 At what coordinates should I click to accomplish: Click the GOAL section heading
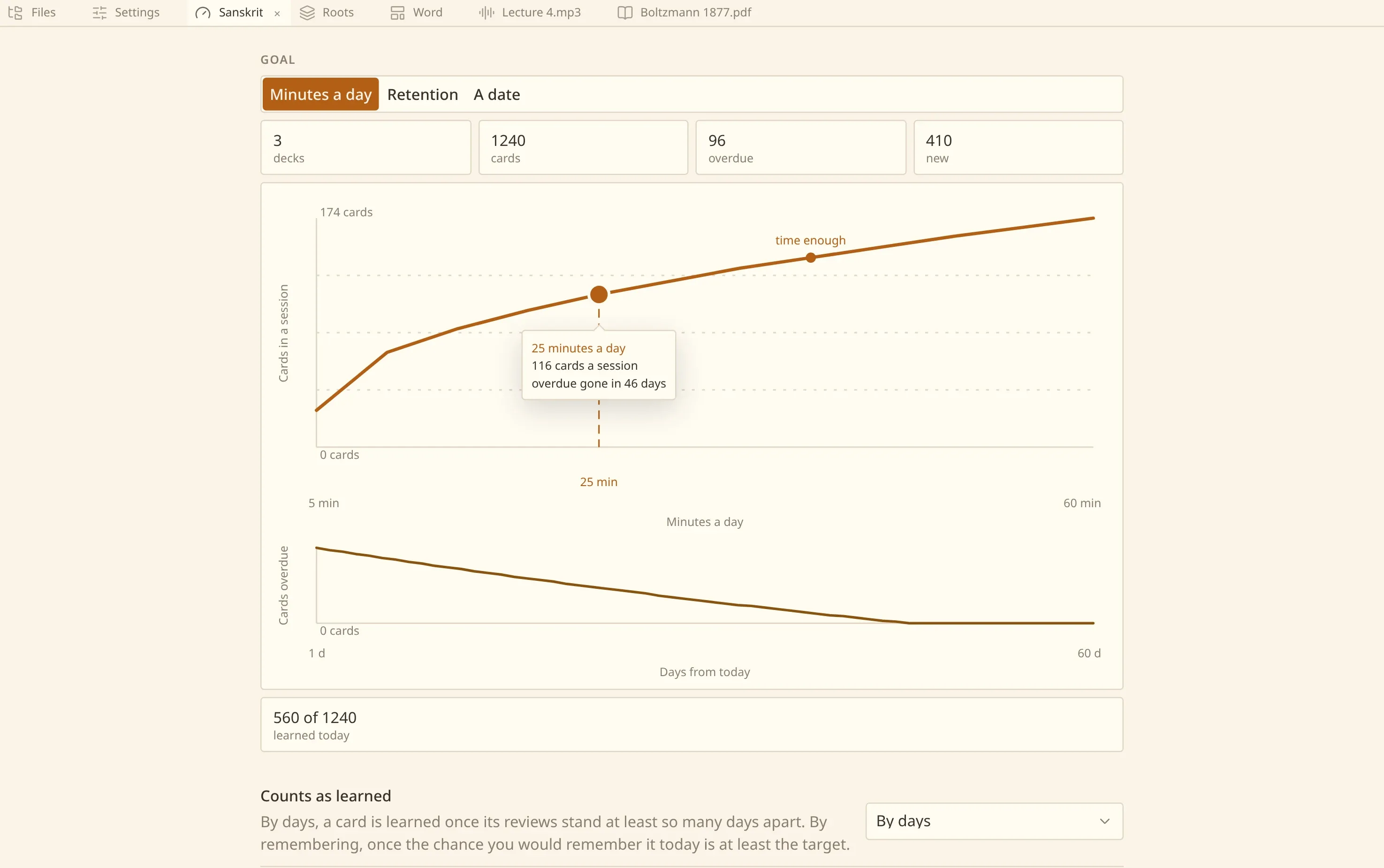tap(278, 60)
